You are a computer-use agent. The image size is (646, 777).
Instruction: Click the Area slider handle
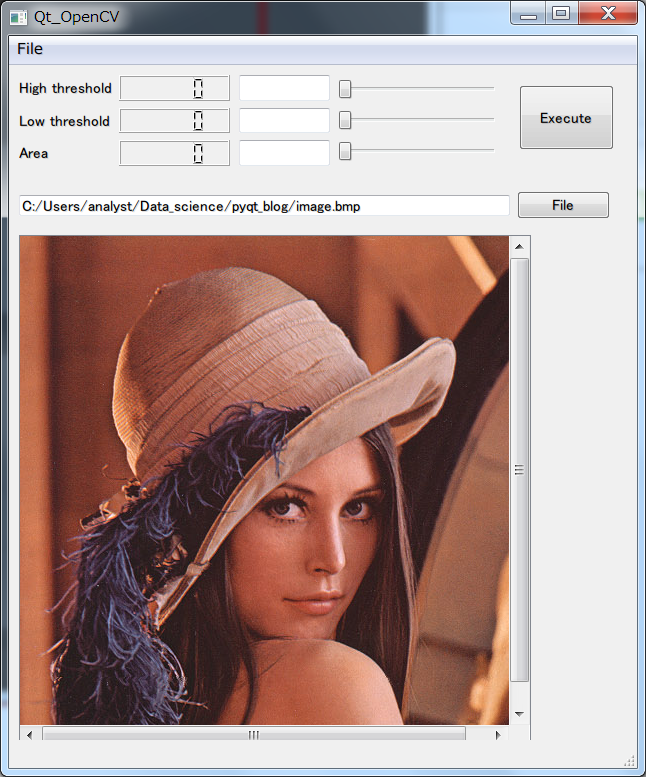coord(345,151)
